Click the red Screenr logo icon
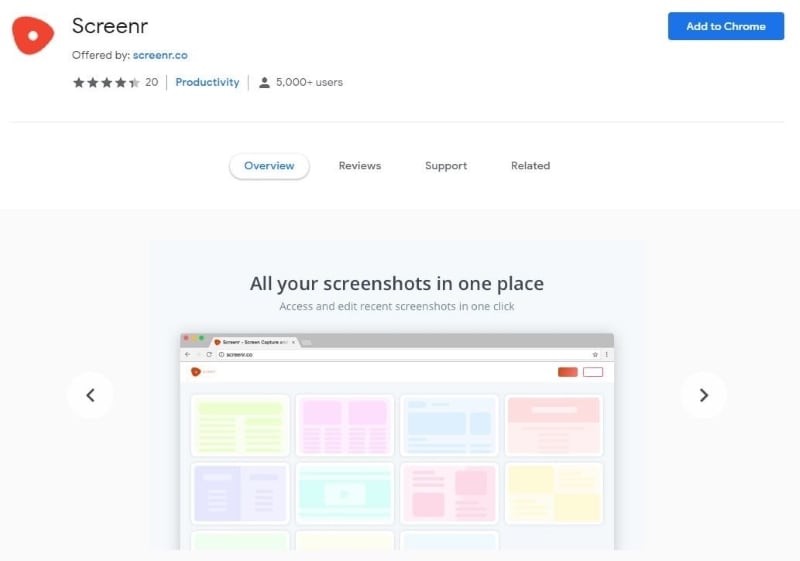Image resolution: width=800 pixels, height=561 pixels. (x=33, y=35)
